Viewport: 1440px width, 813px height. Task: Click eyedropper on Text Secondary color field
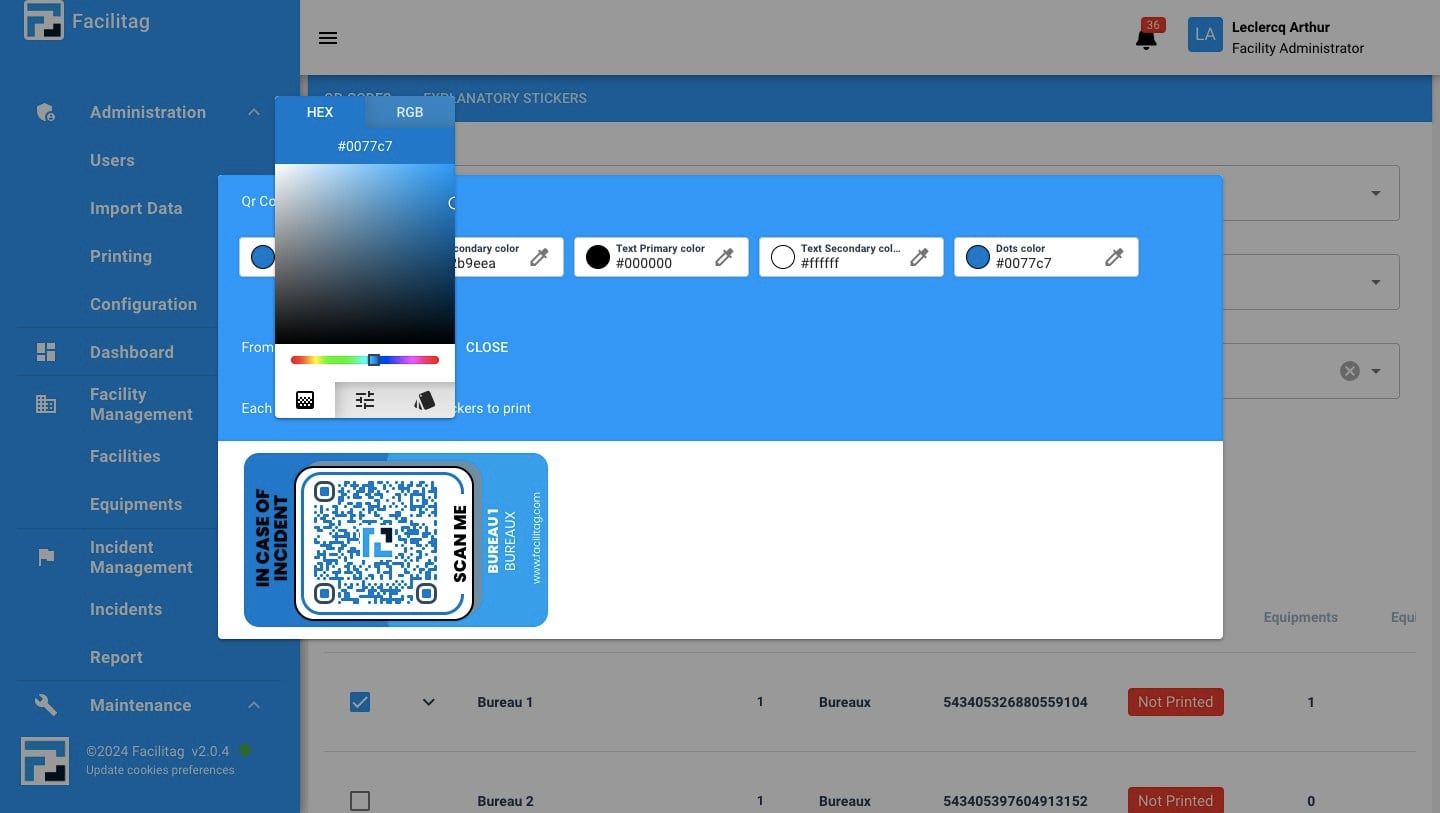918,258
